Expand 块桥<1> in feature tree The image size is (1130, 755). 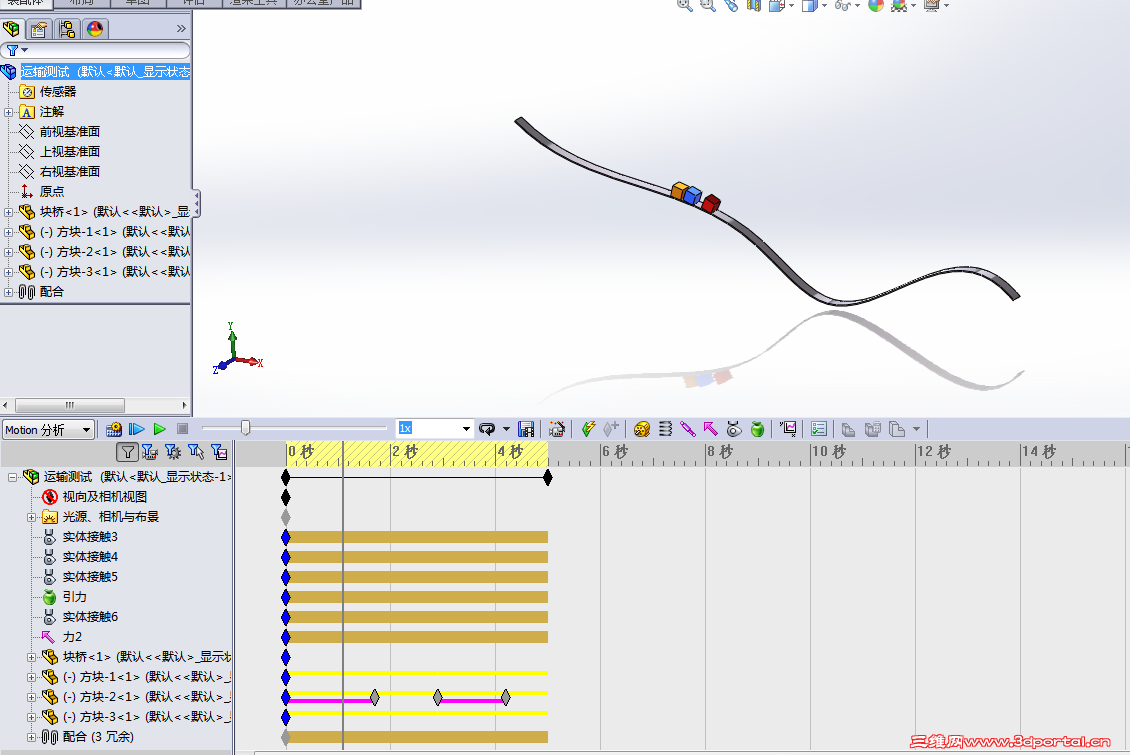coord(9,212)
